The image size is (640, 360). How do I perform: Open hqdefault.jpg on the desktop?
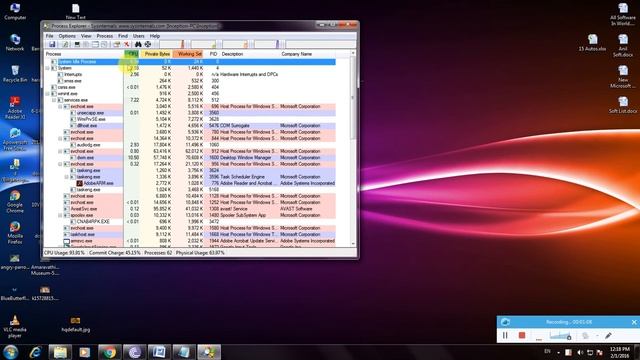pyautogui.click(x=76, y=324)
